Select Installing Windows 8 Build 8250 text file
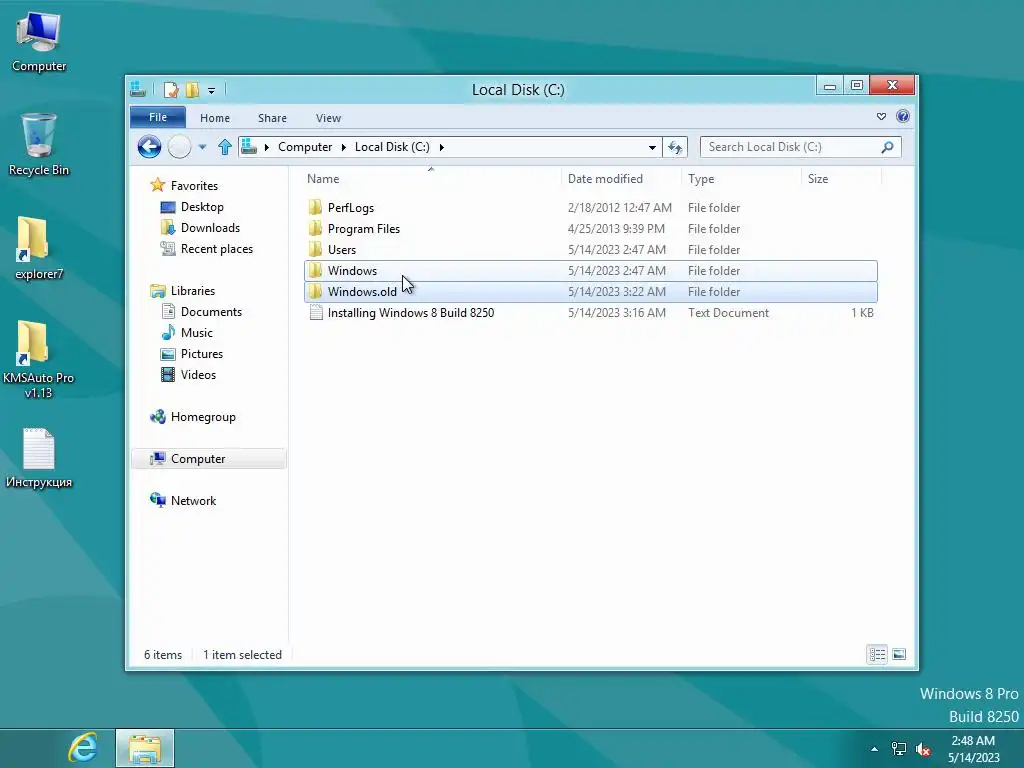1024x768 pixels. click(590, 313)
